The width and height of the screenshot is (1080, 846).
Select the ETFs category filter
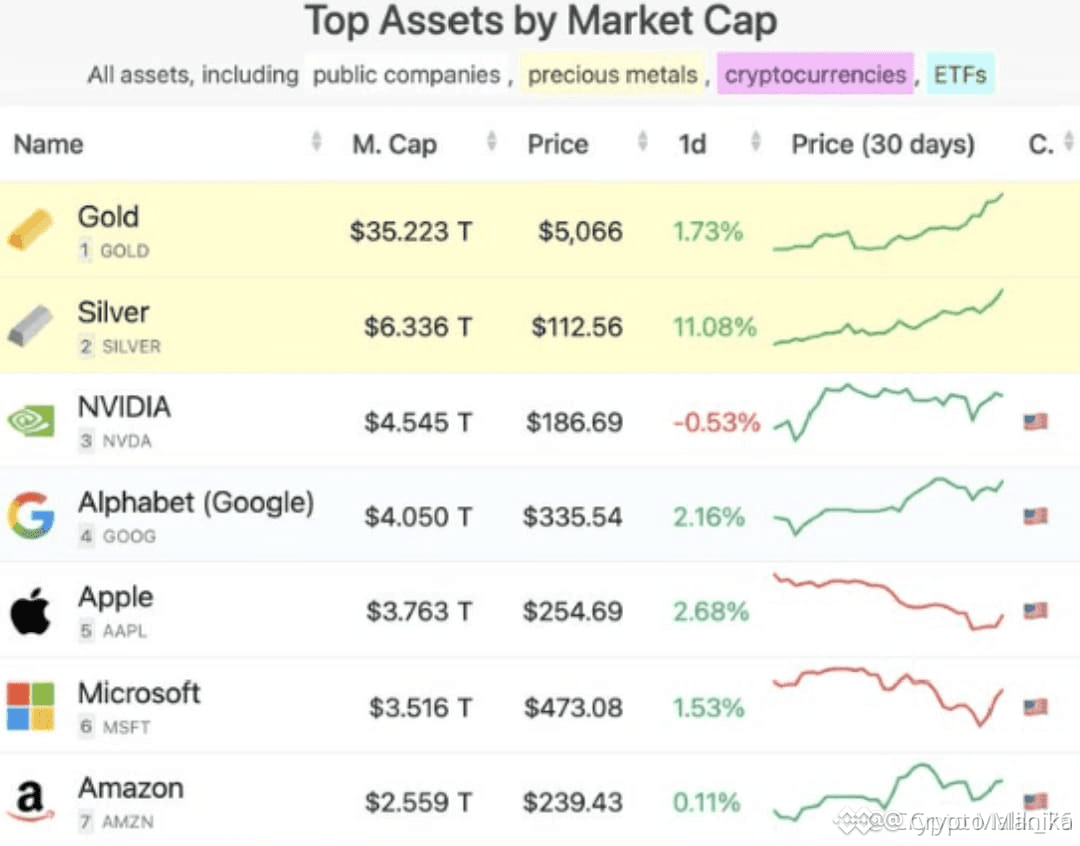tap(960, 73)
